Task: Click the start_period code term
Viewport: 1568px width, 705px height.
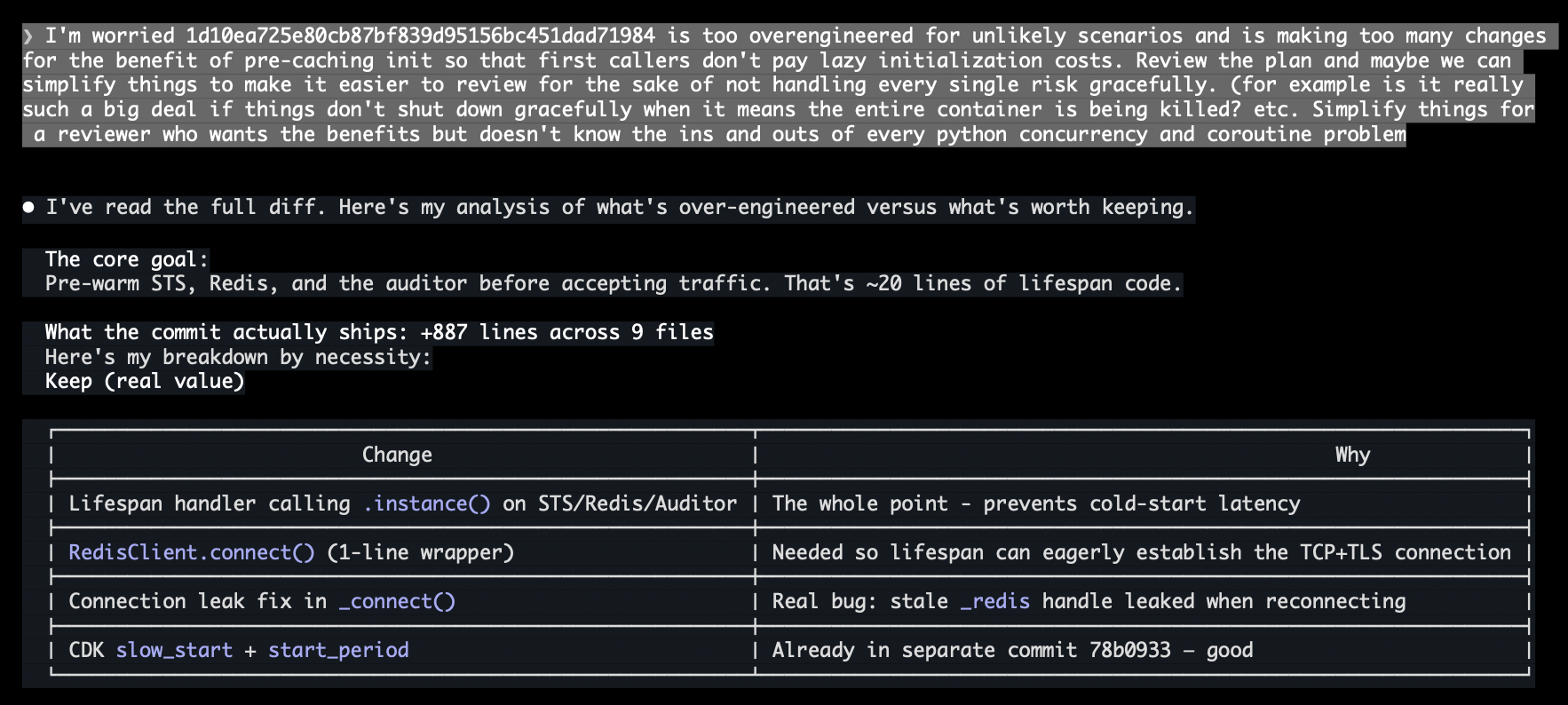Action: click(338, 651)
